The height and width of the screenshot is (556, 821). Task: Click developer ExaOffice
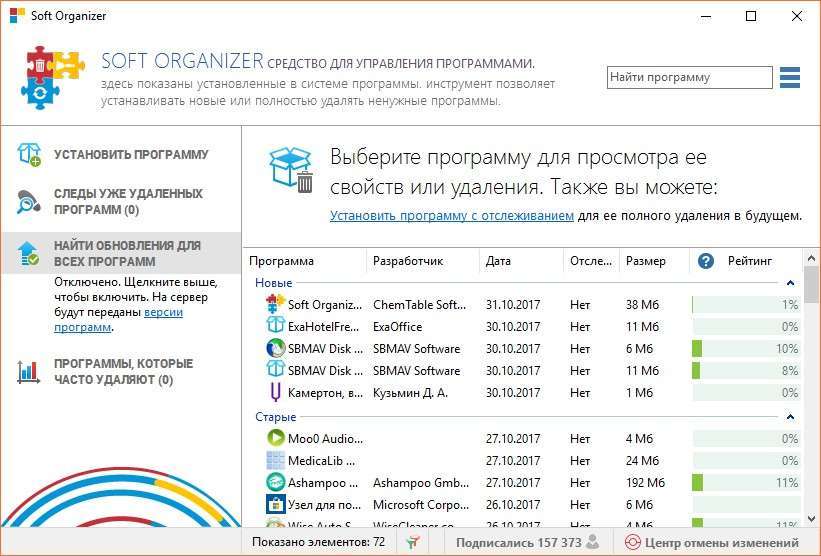(397, 327)
